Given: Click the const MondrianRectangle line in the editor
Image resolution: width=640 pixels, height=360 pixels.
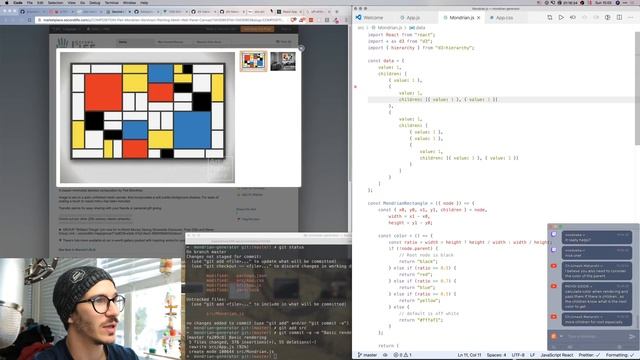Looking at the screenshot, I should pos(420,203).
